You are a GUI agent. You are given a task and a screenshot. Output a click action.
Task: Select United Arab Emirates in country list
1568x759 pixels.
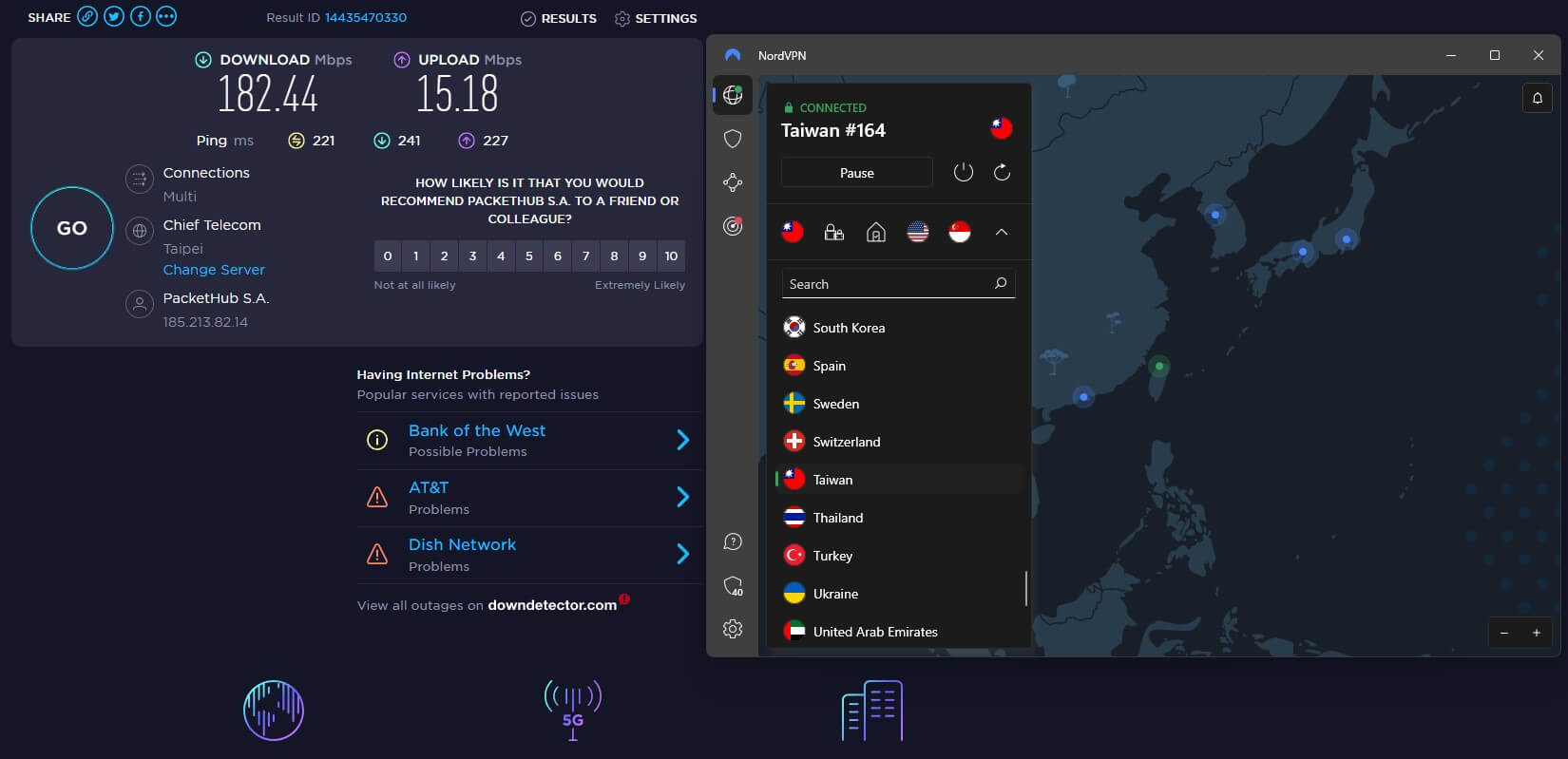tap(898, 632)
